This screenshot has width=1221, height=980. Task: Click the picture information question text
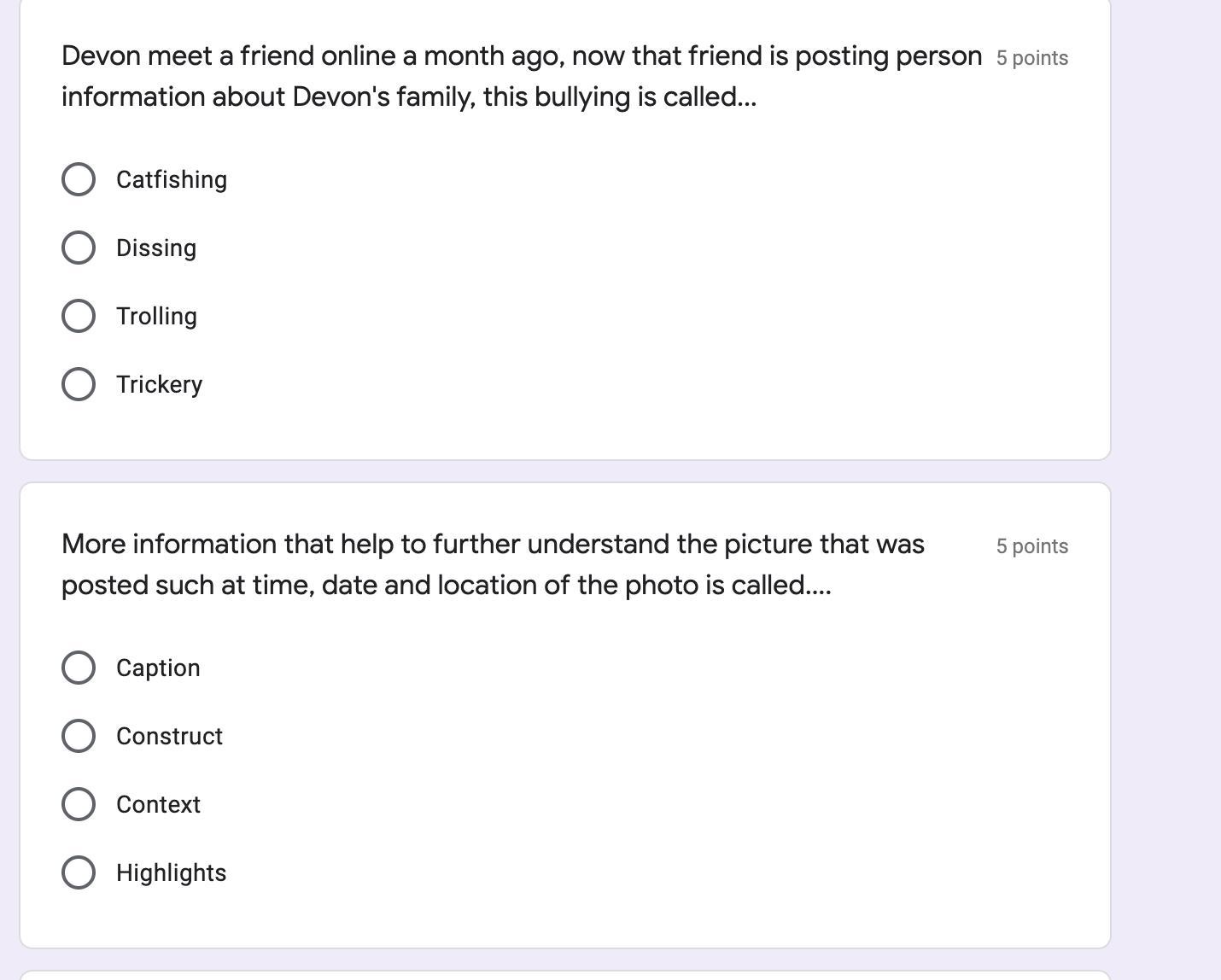493,564
